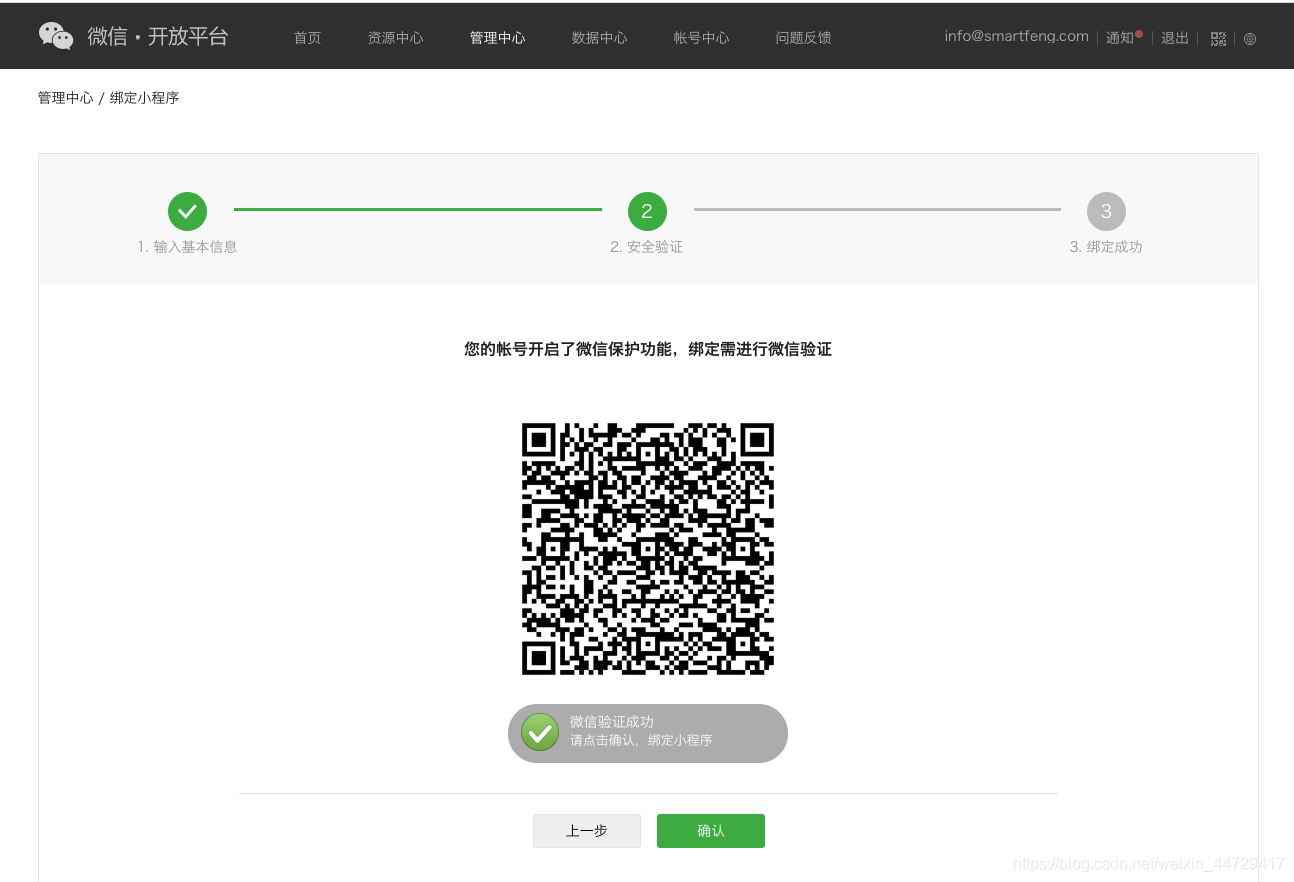Click the 绑定小程序 breadcrumb text
The width and height of the screenshot is (1294, 882).
[145, 98]
